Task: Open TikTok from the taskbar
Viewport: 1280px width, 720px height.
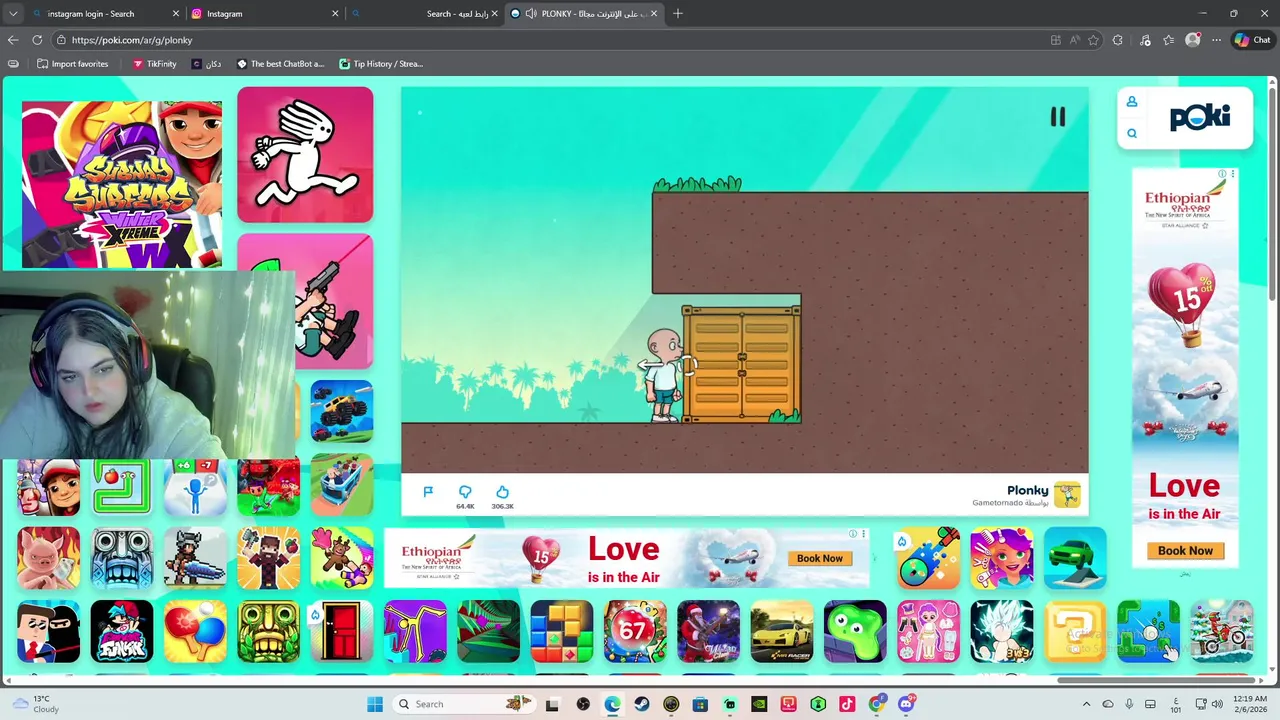Action: (x=847, y=704)
